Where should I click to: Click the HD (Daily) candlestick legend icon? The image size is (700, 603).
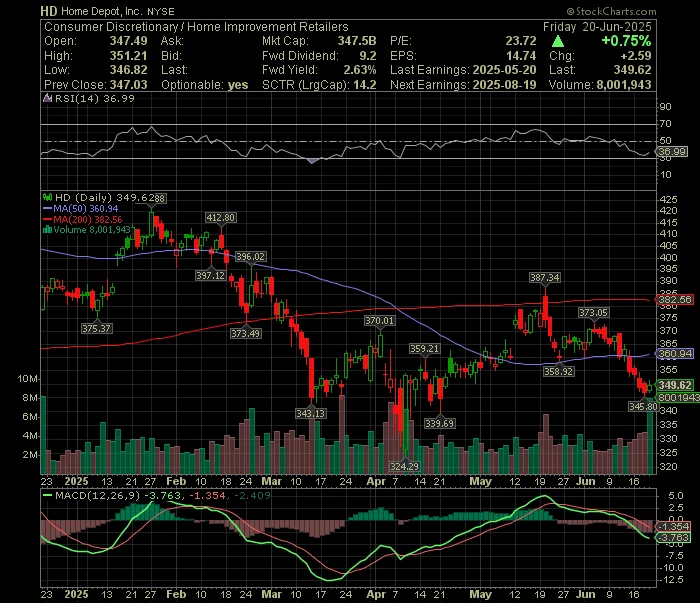click(x=47, y=197)
